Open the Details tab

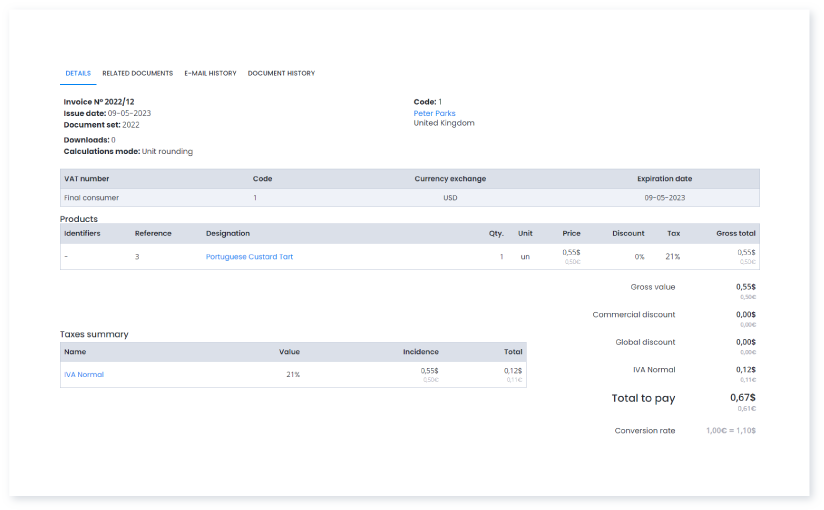click(x=78, y=73)
